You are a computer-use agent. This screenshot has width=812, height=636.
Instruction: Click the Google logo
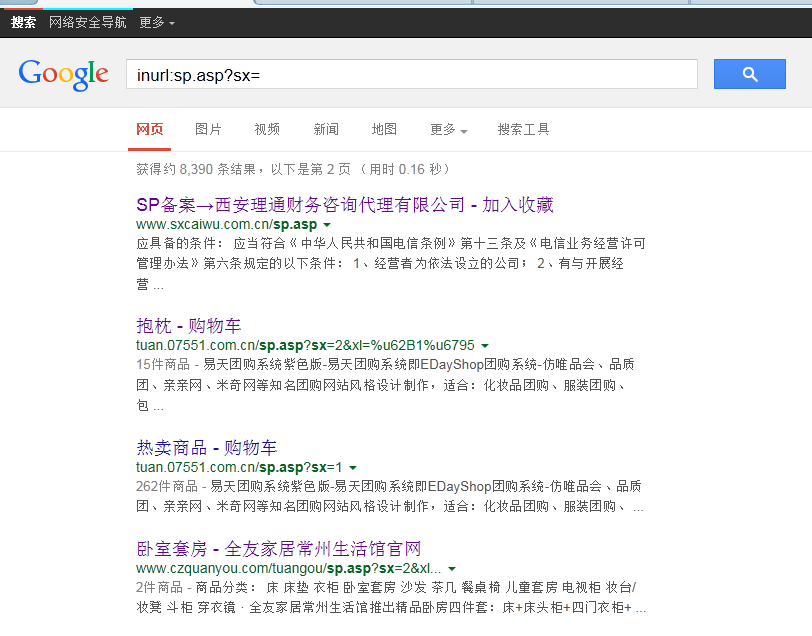click(x=64, y=75)
